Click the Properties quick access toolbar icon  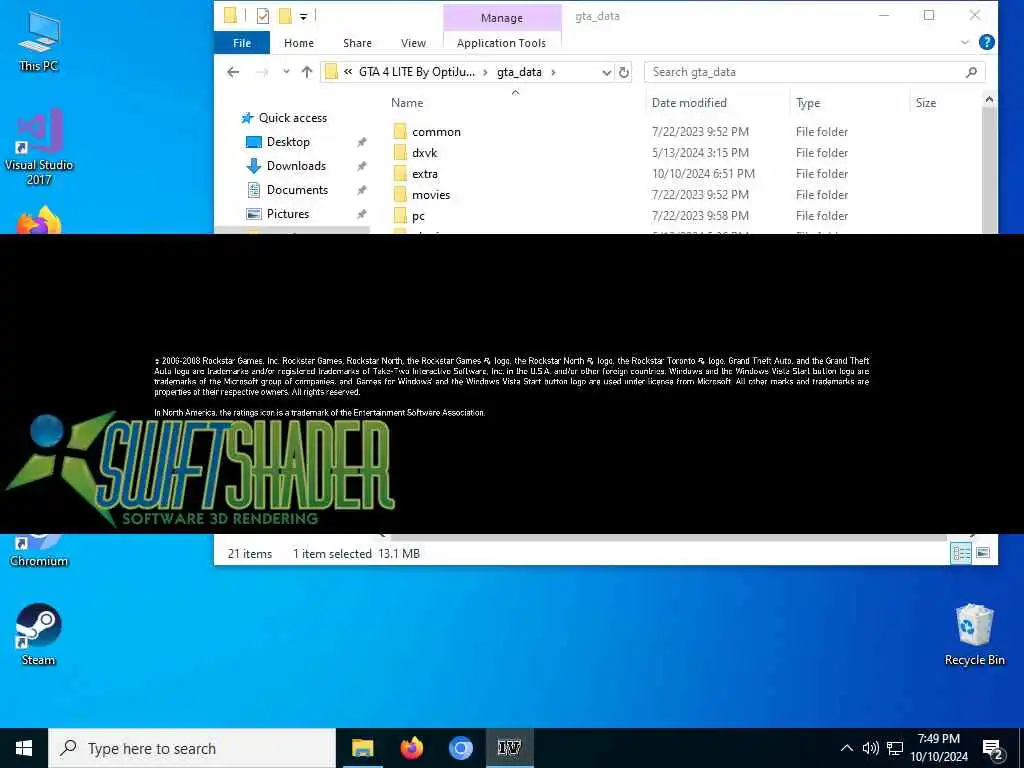[x=263, y=16]
